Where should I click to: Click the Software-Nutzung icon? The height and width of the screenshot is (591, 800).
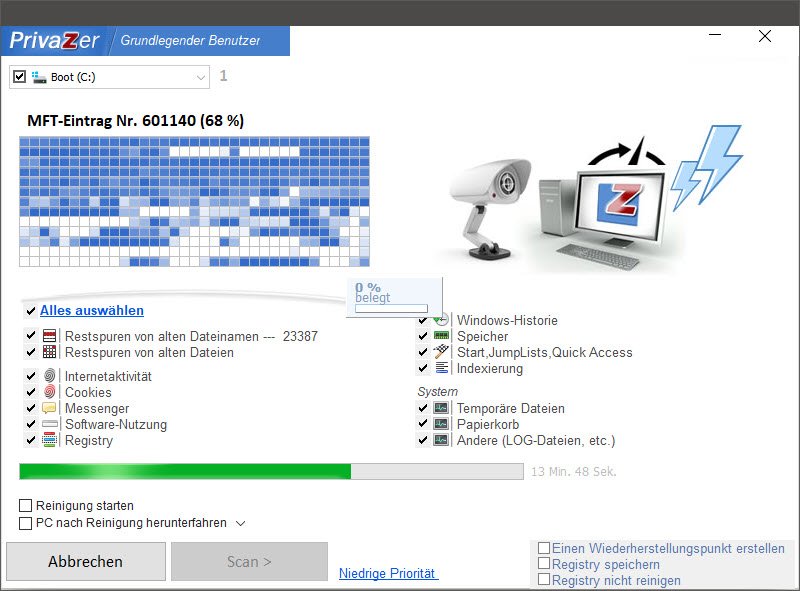click(49, 424)
